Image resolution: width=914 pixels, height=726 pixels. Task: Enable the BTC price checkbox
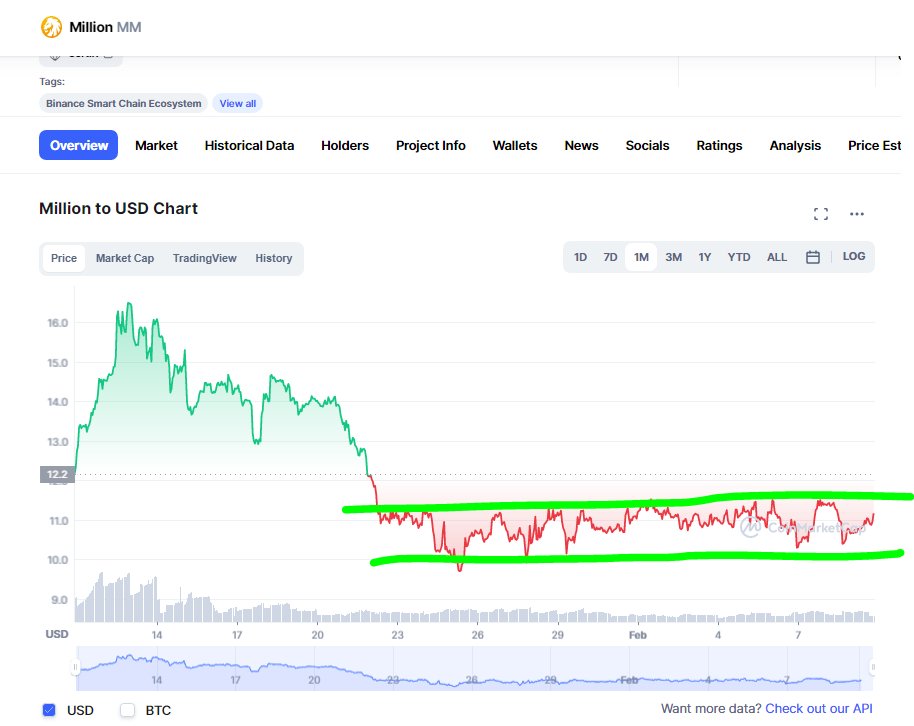point(127,710)
